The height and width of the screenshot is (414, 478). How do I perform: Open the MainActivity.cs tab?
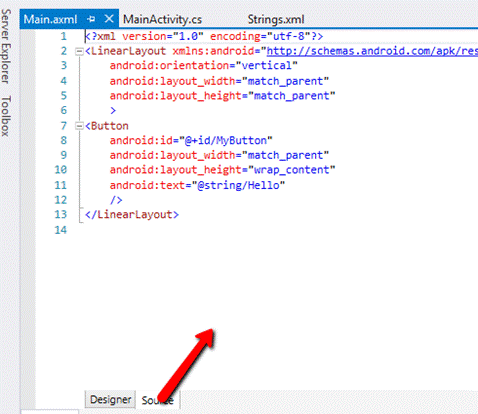(162, 20)
